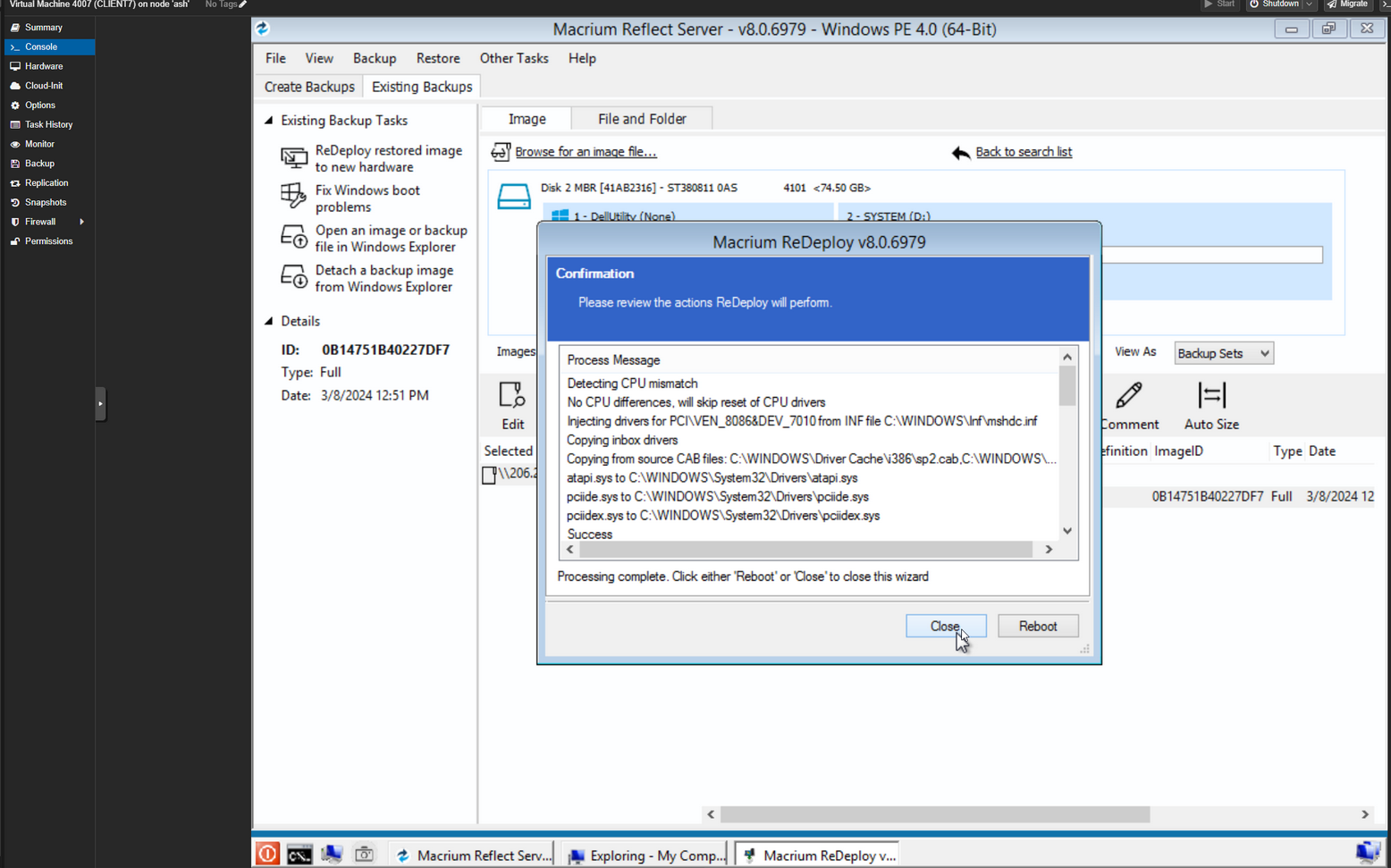Screen dimensions: 1391x868
Task: Open the Options sidebar item
Action: 40,105
